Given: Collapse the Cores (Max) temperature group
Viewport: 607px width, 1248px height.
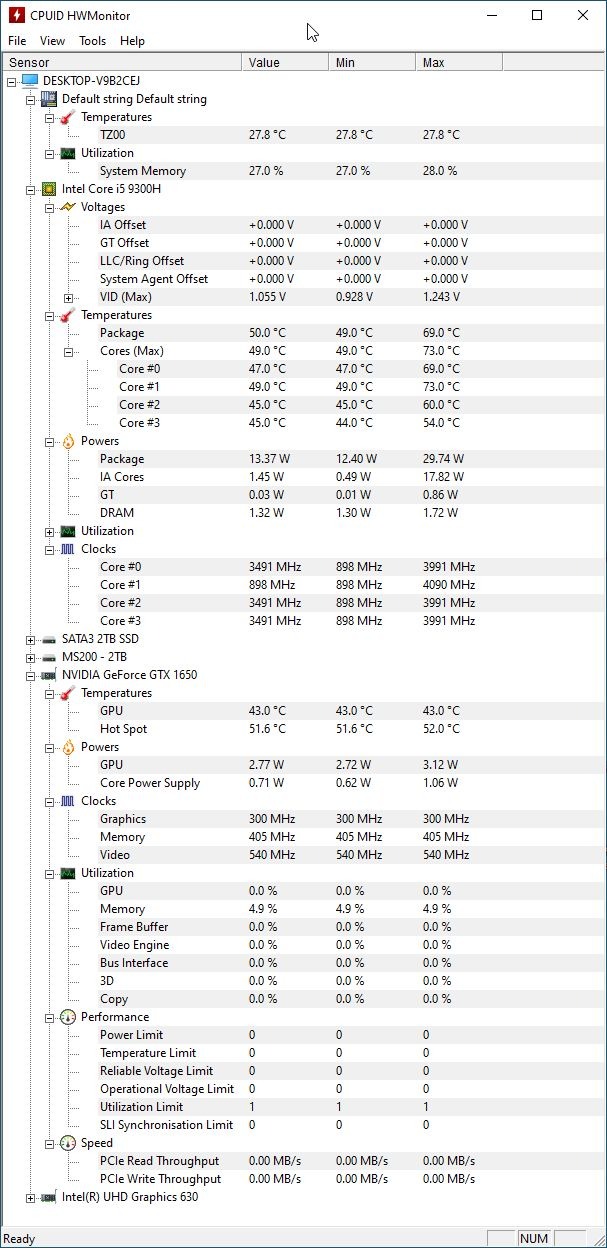Looking at the screenshot, I should pos(69,351).
